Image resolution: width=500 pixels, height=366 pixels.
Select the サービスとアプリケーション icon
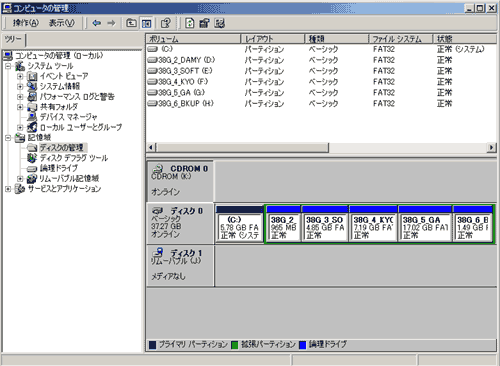(20, 189)
